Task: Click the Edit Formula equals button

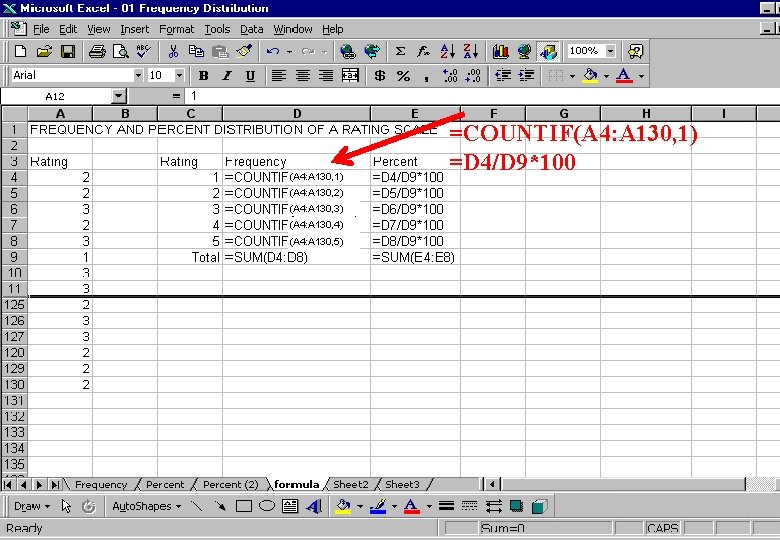Action: click(x=176, y=96)
